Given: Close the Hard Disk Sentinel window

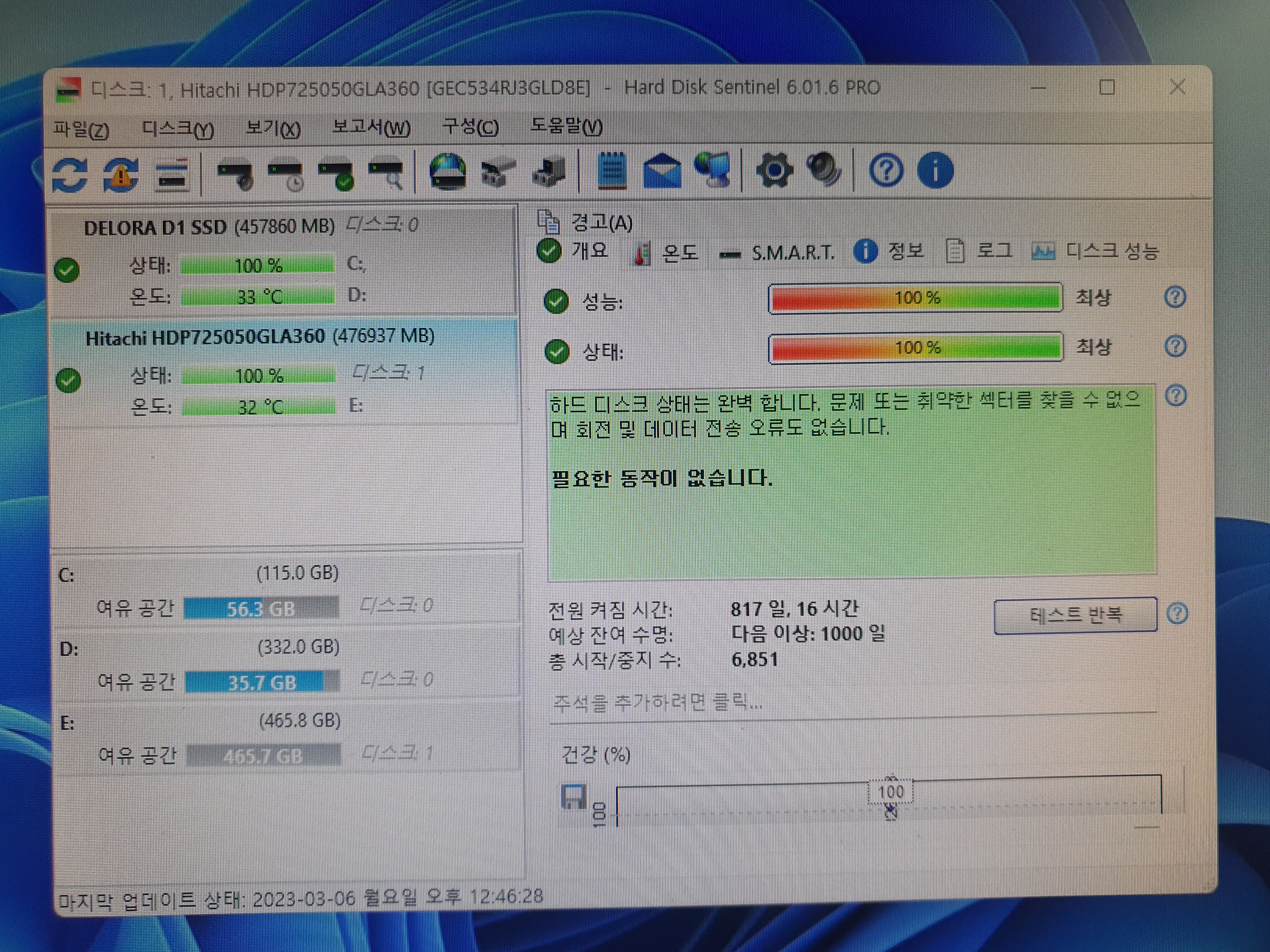Looking at the screenshot, I should click(x=1178, y=87).
